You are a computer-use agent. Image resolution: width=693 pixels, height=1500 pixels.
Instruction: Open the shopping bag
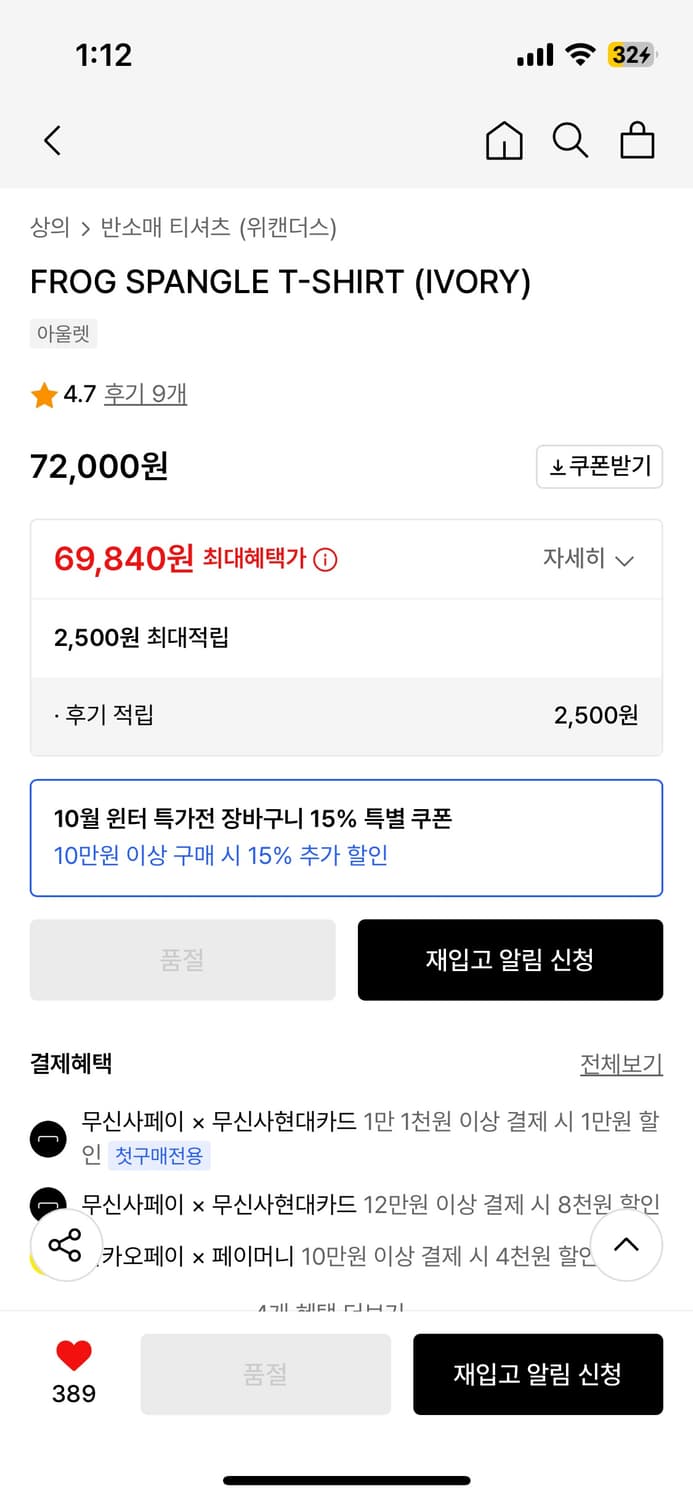pyautogui.click(x=637, y=140)
